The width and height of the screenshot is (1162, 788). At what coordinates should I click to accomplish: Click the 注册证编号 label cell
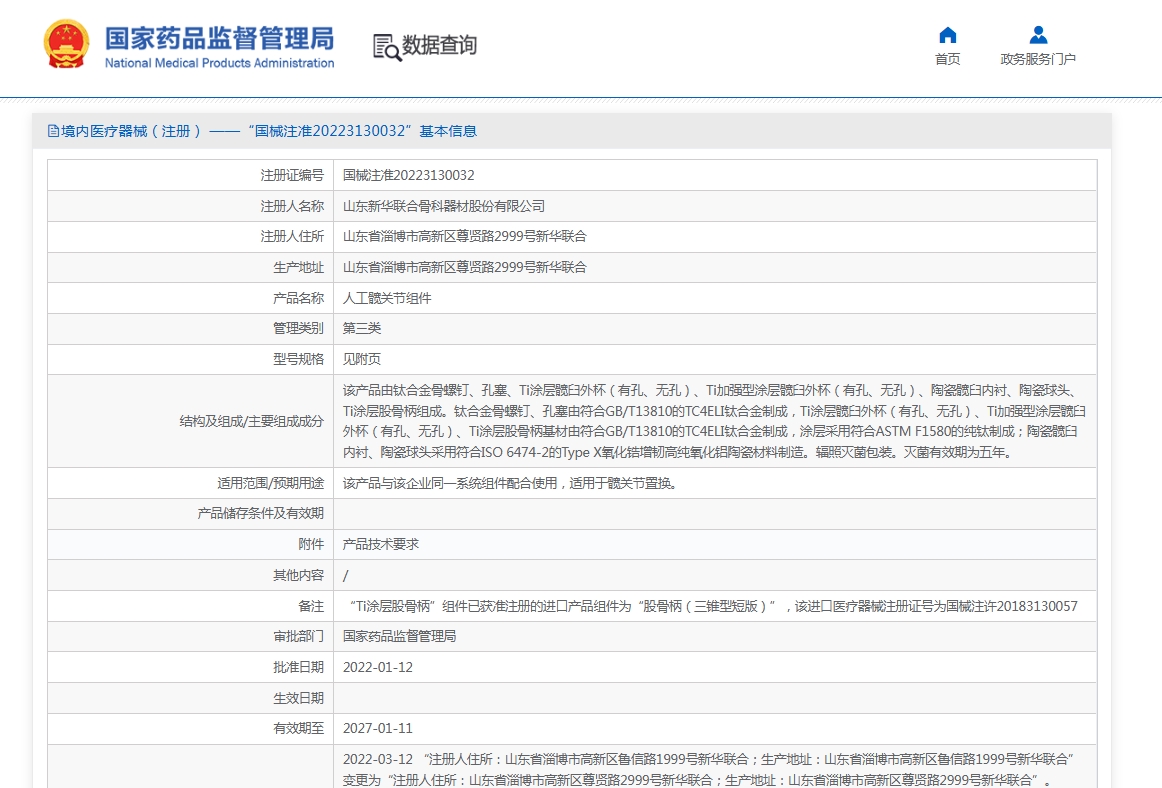click(190, 176)
